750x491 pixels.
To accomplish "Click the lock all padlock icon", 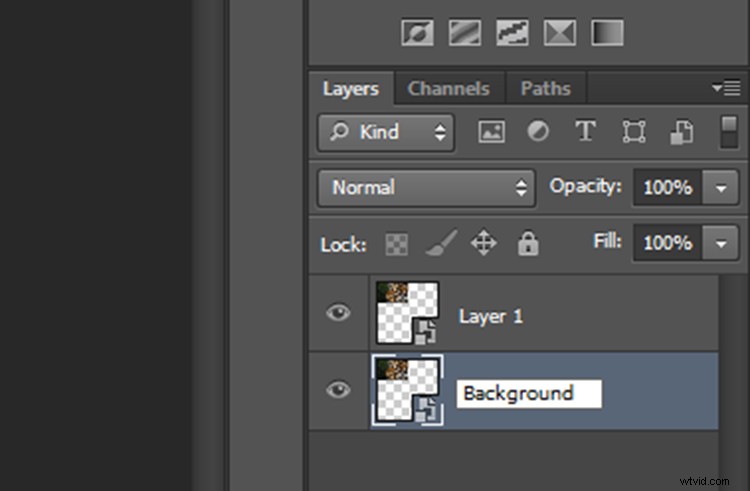I will [x=528, y=243].
